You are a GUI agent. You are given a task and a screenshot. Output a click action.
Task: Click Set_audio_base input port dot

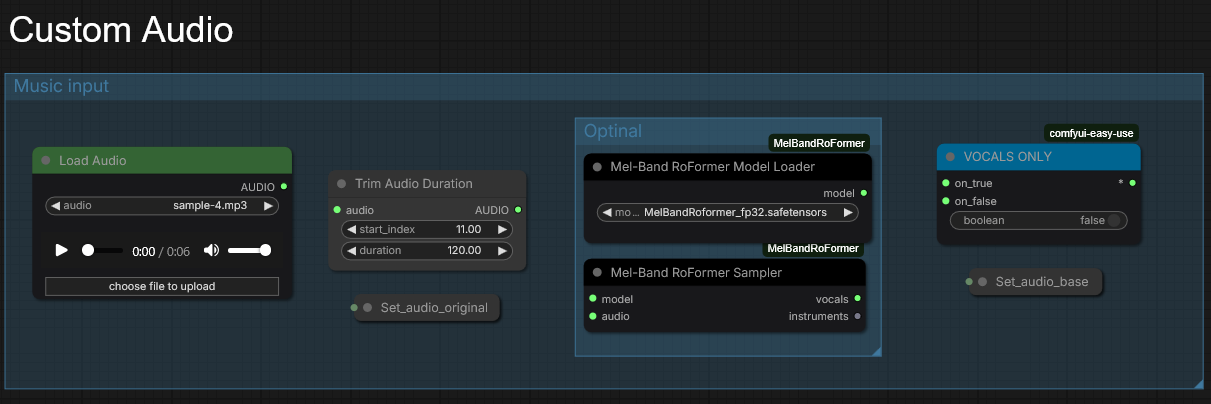pos(968,281)
